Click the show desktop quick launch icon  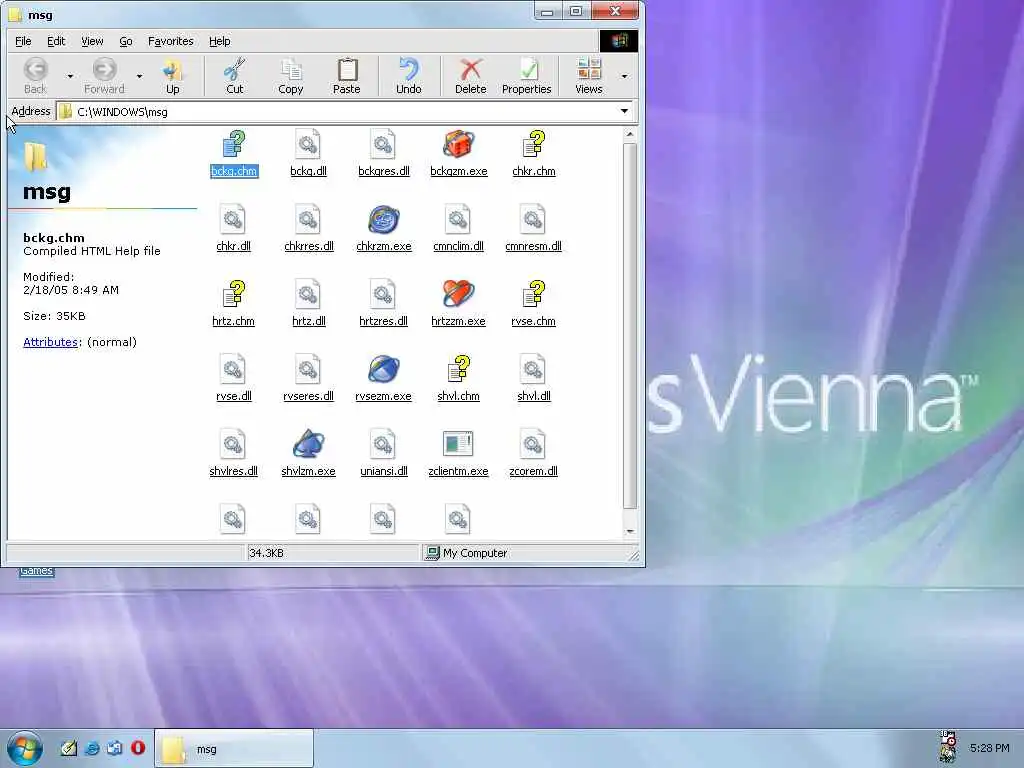tap(114, 748)
